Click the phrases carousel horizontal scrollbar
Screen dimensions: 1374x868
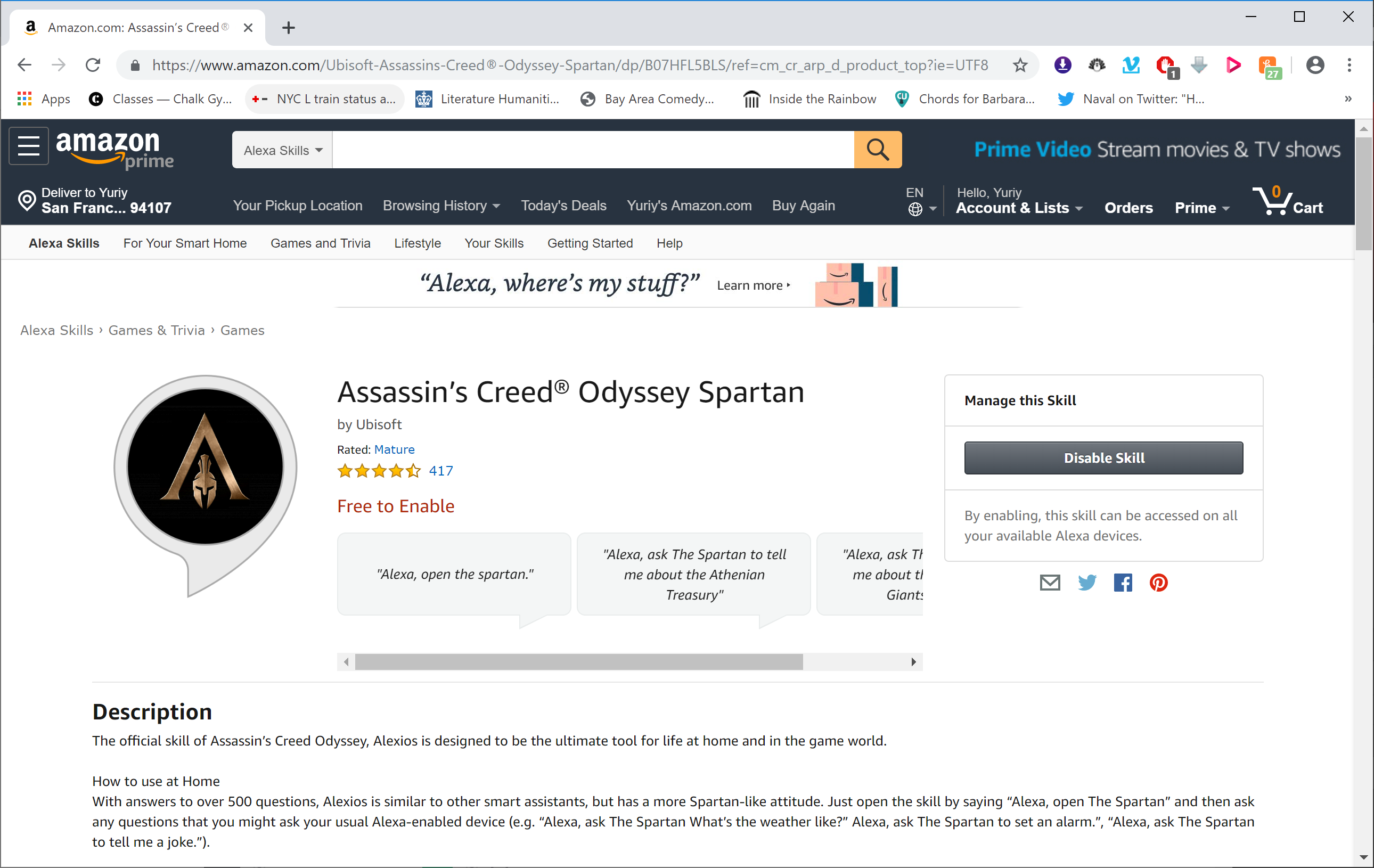tap(578, 662)
